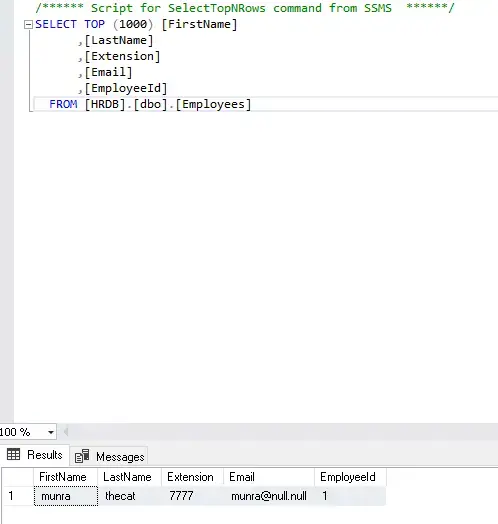Click the [EmployeeId] text in query
The height and width of the screenshot is (524, 498).
coord(126,89)
